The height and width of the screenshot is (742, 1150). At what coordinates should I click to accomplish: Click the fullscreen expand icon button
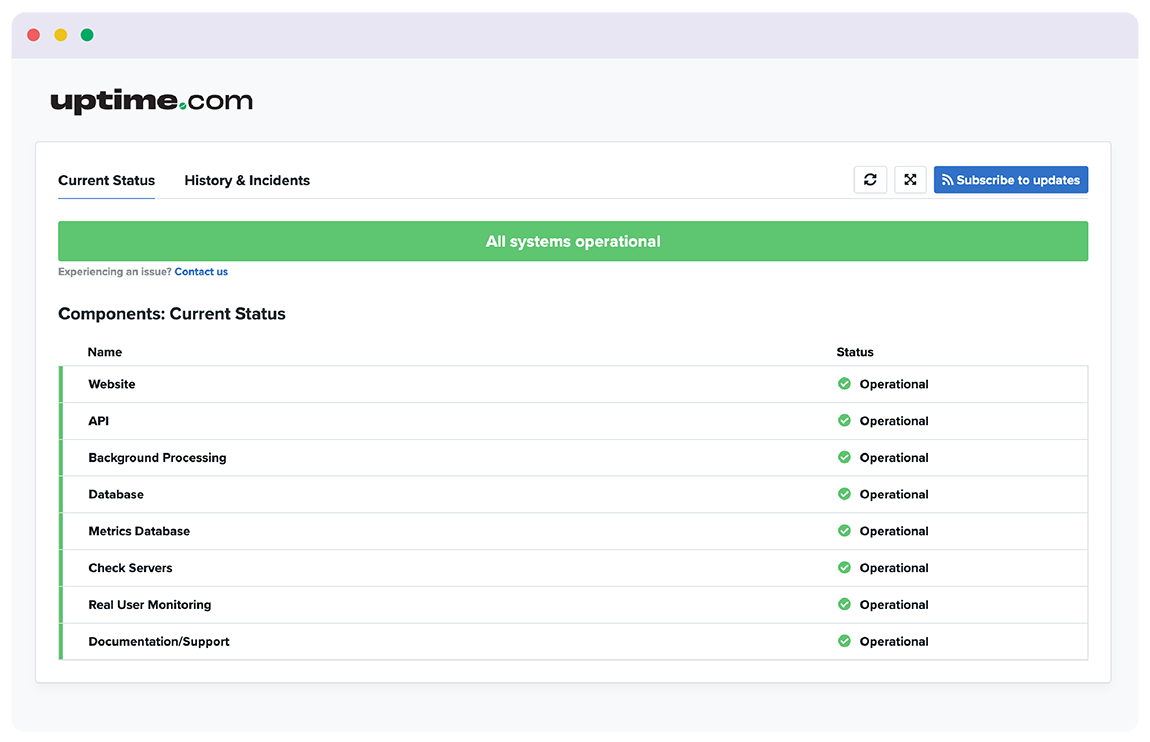[910, 180]
